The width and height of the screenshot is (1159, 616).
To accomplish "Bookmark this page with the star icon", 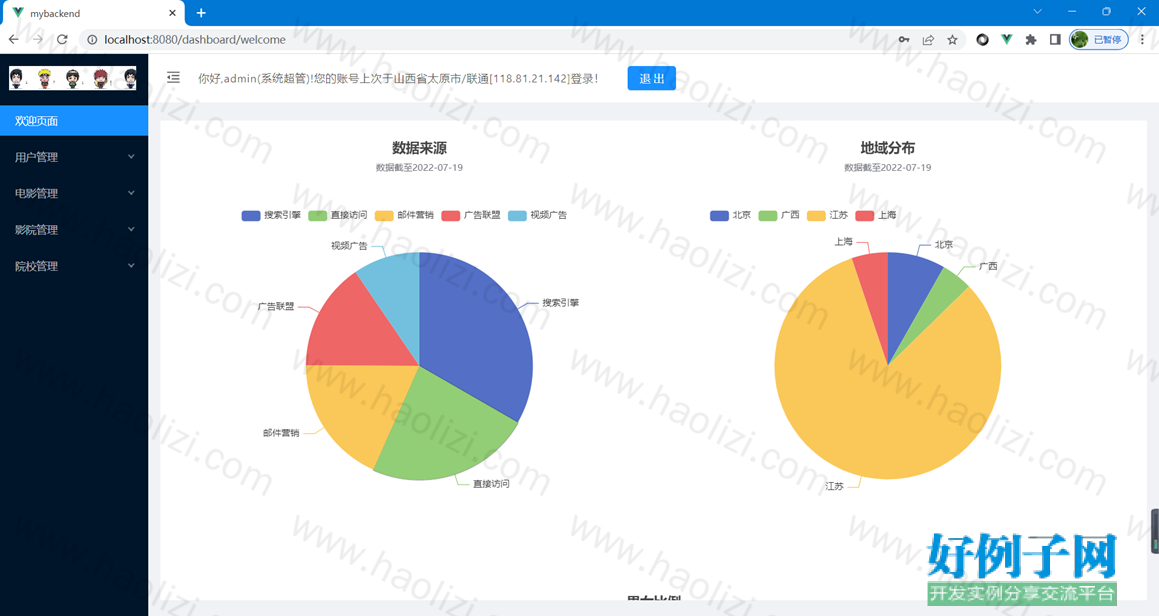I will (952, 40).
